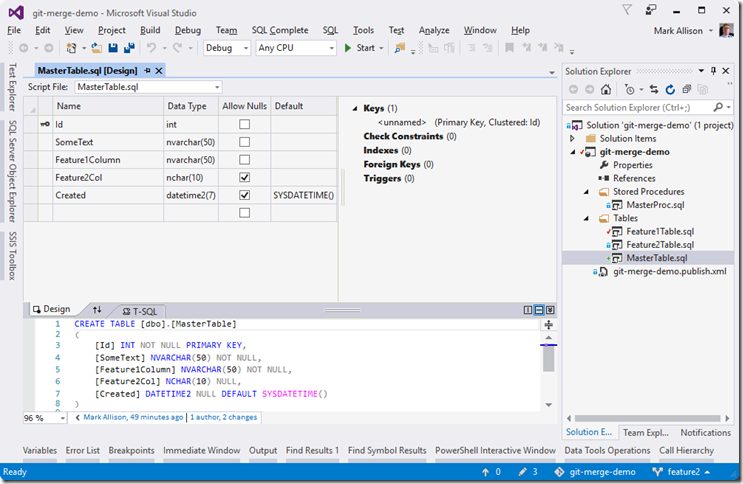Click the Save All icon

click(129, 48)
